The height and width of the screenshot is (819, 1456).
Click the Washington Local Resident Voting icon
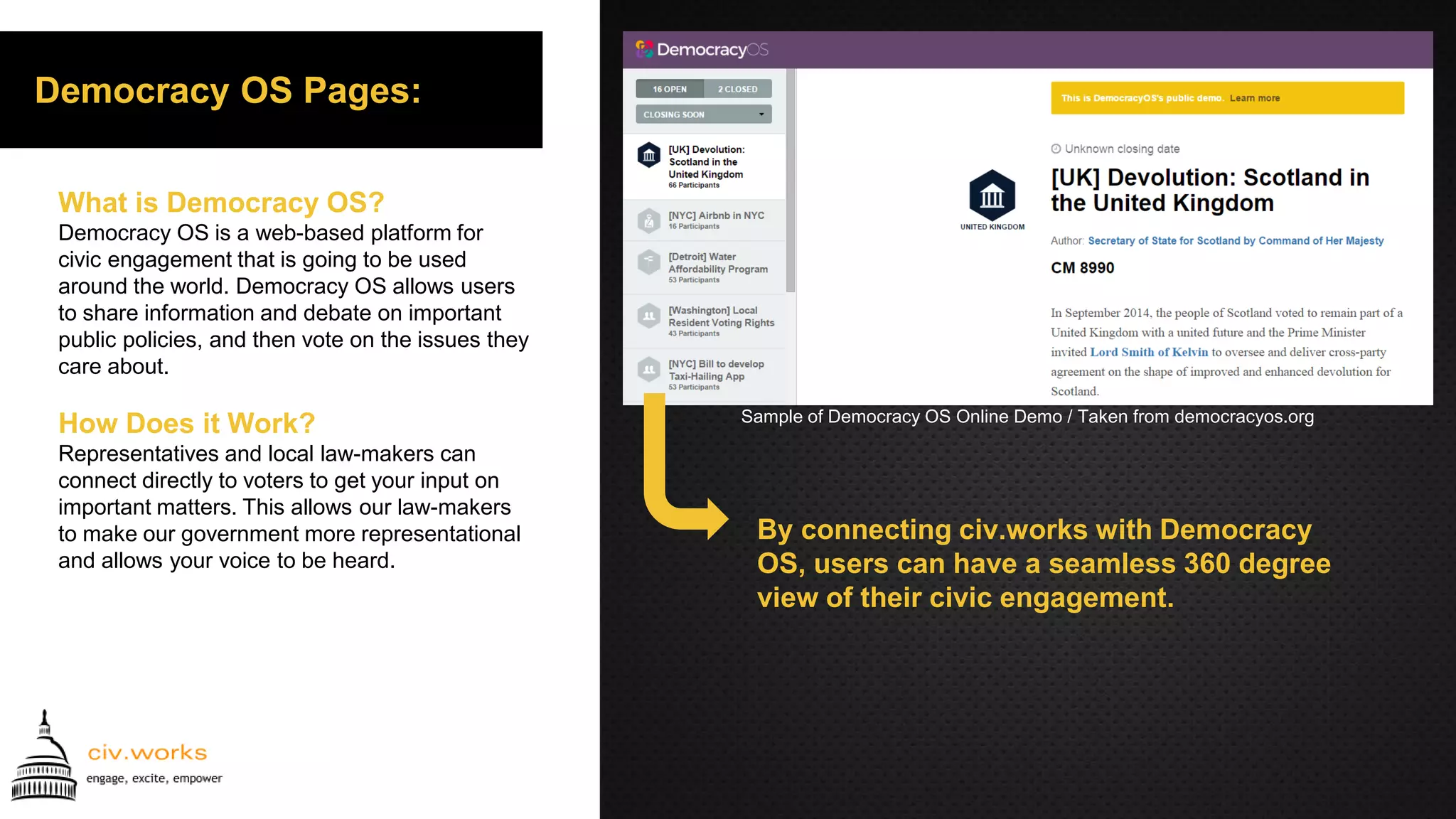click(648, 316)
